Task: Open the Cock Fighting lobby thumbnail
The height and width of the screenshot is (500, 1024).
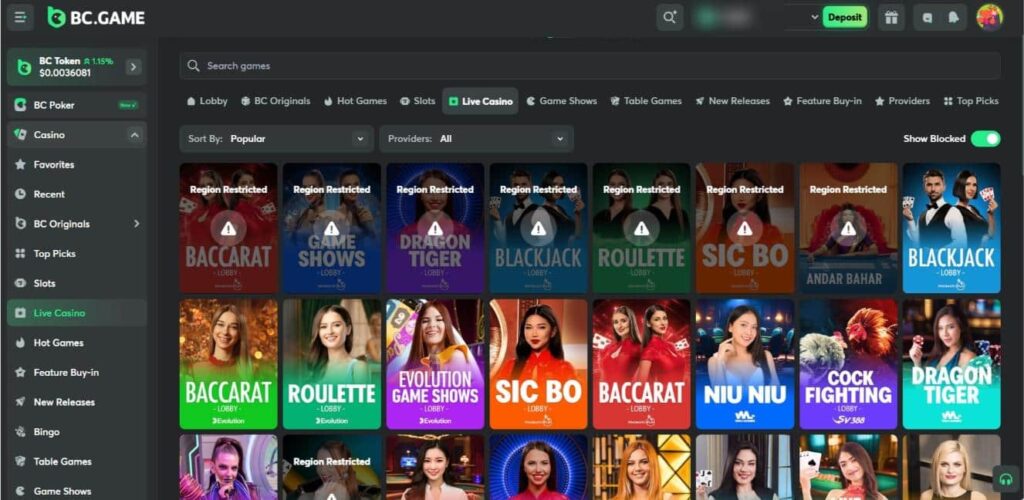Action: (x=848, y=364)
